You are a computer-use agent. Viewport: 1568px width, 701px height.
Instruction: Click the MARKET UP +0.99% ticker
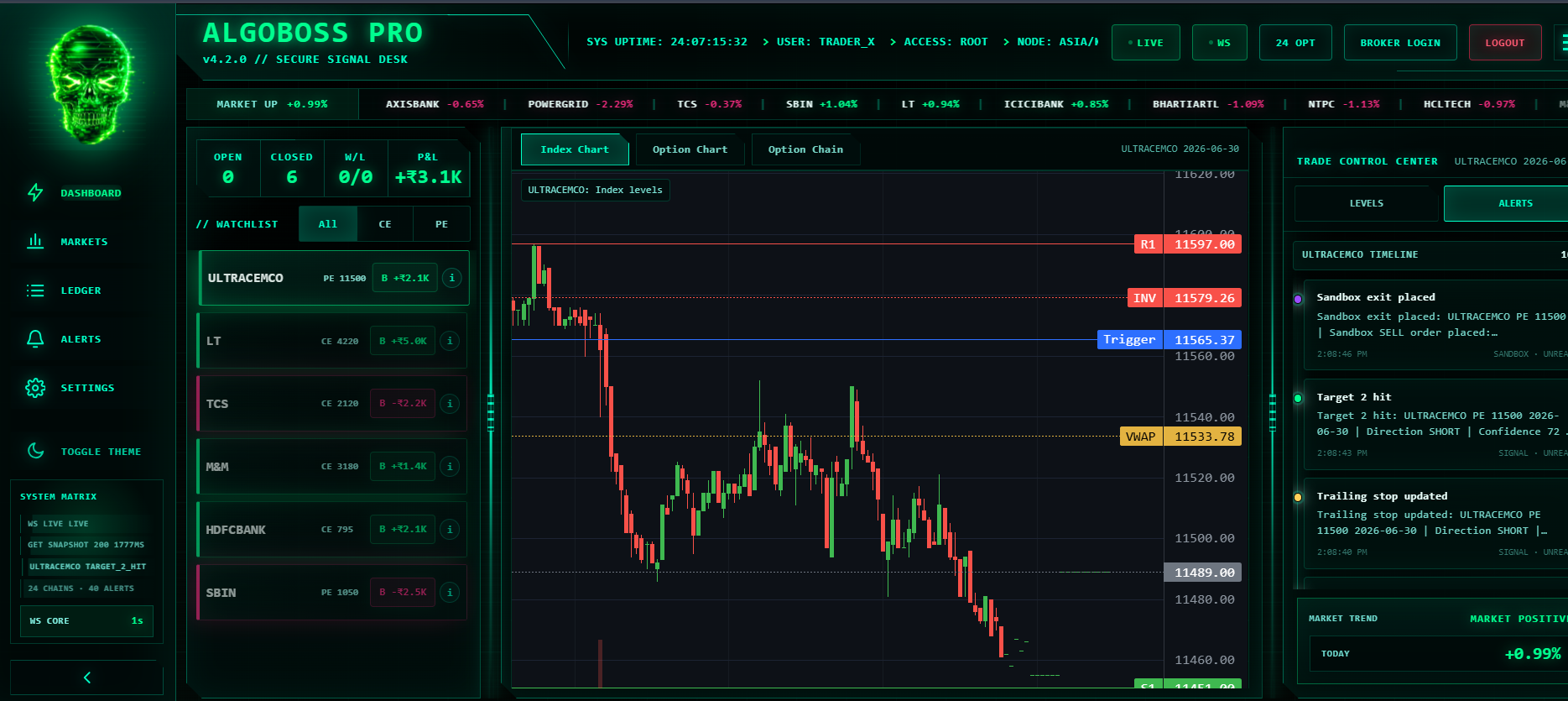click(272, 104)
